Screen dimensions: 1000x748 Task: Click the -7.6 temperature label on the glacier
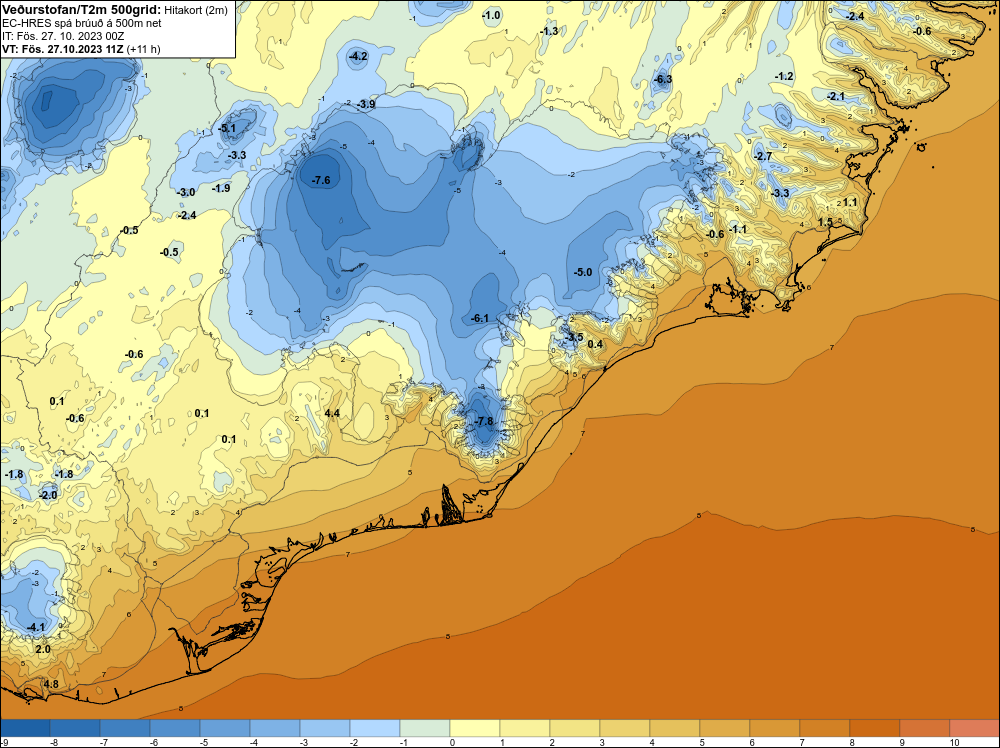point(321,180)
